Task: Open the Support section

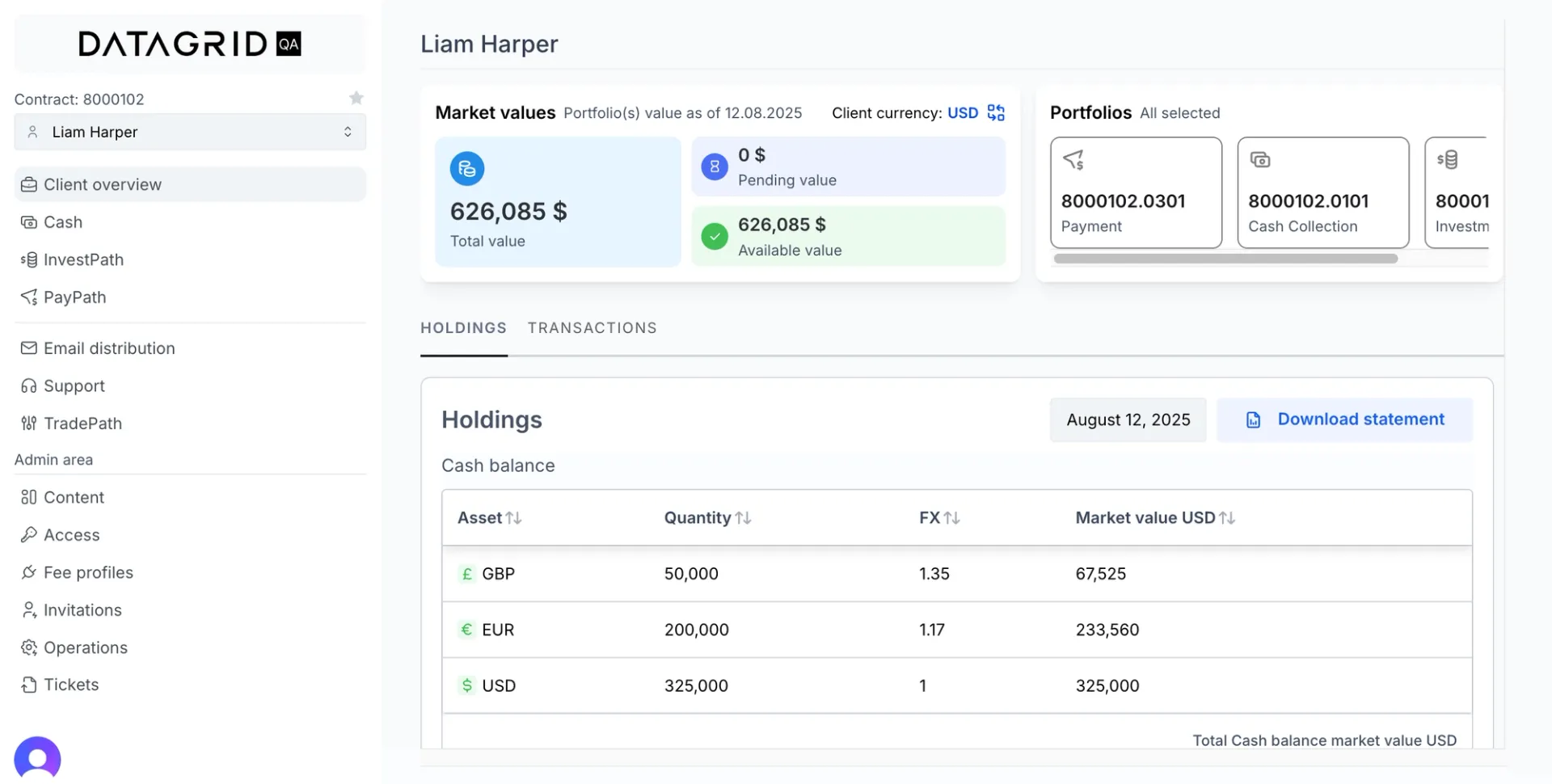Action: click(74, 386)
